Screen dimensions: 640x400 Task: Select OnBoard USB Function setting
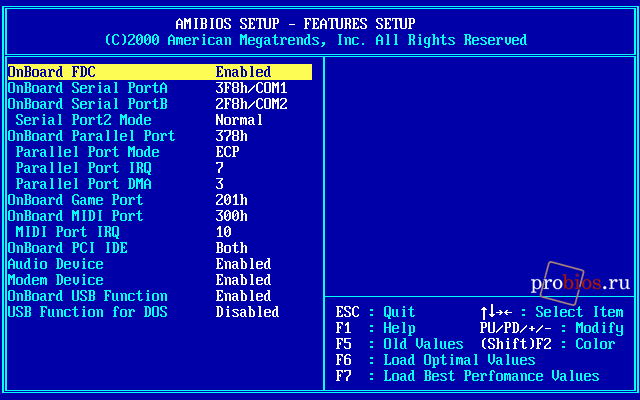point(88,296)
